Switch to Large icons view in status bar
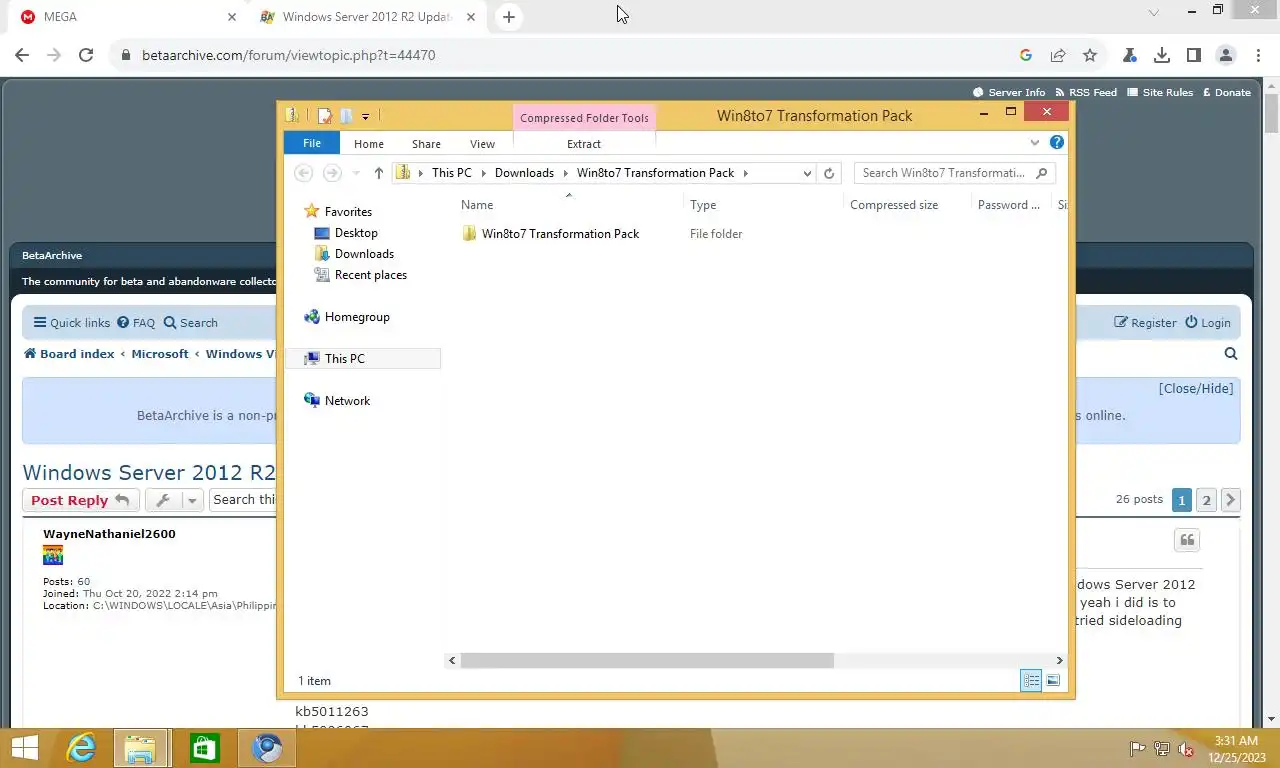 point(1053,681)
